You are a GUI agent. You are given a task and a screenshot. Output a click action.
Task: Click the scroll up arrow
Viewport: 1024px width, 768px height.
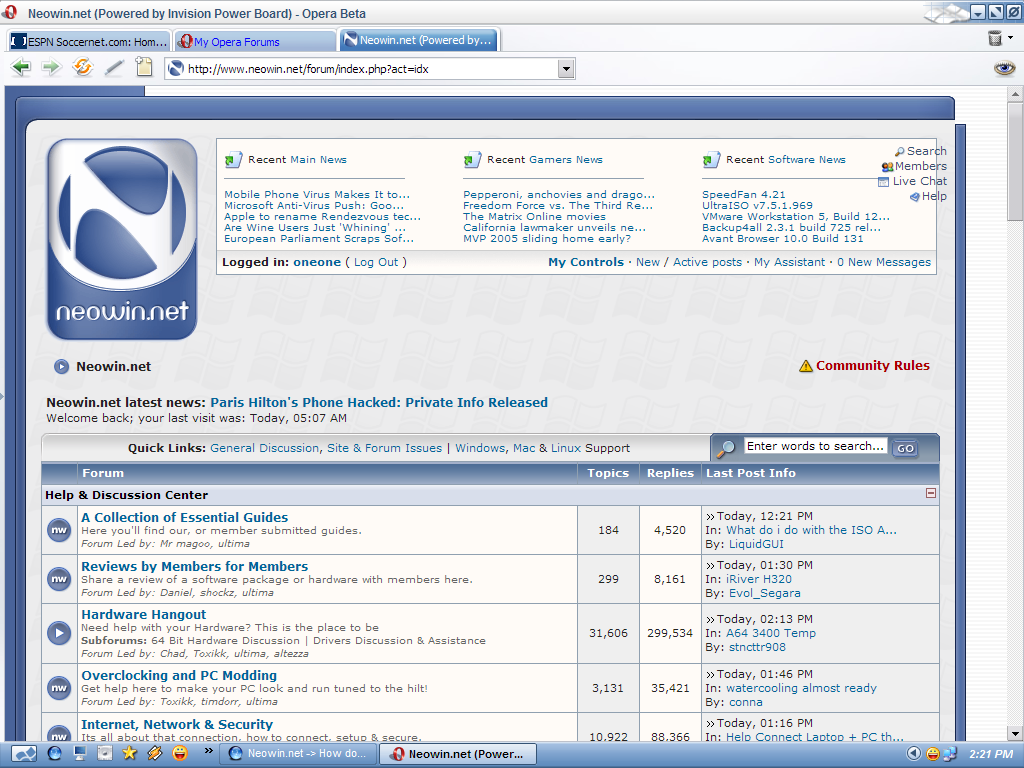pos(1015,95)
